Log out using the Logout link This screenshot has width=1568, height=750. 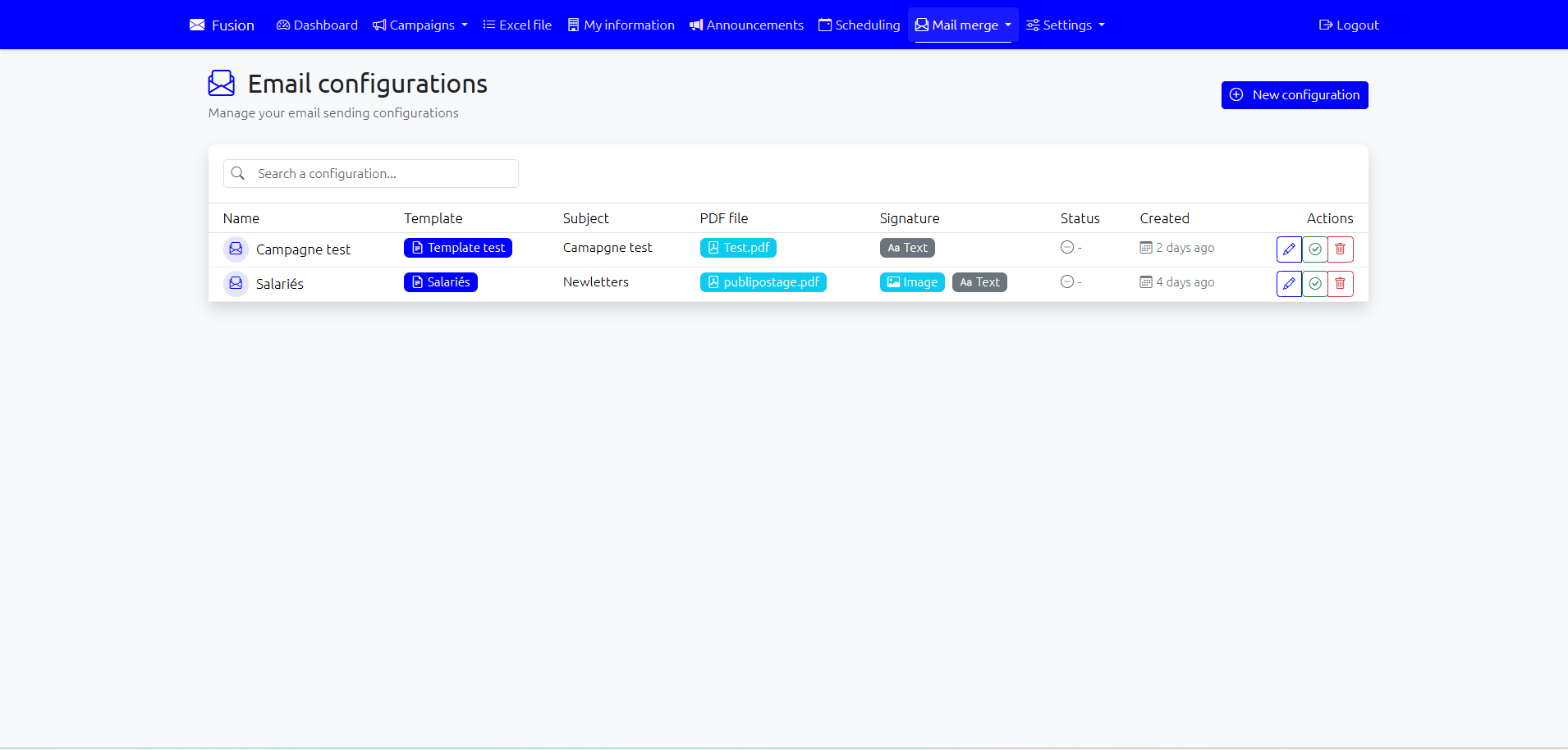[1349, 25]
